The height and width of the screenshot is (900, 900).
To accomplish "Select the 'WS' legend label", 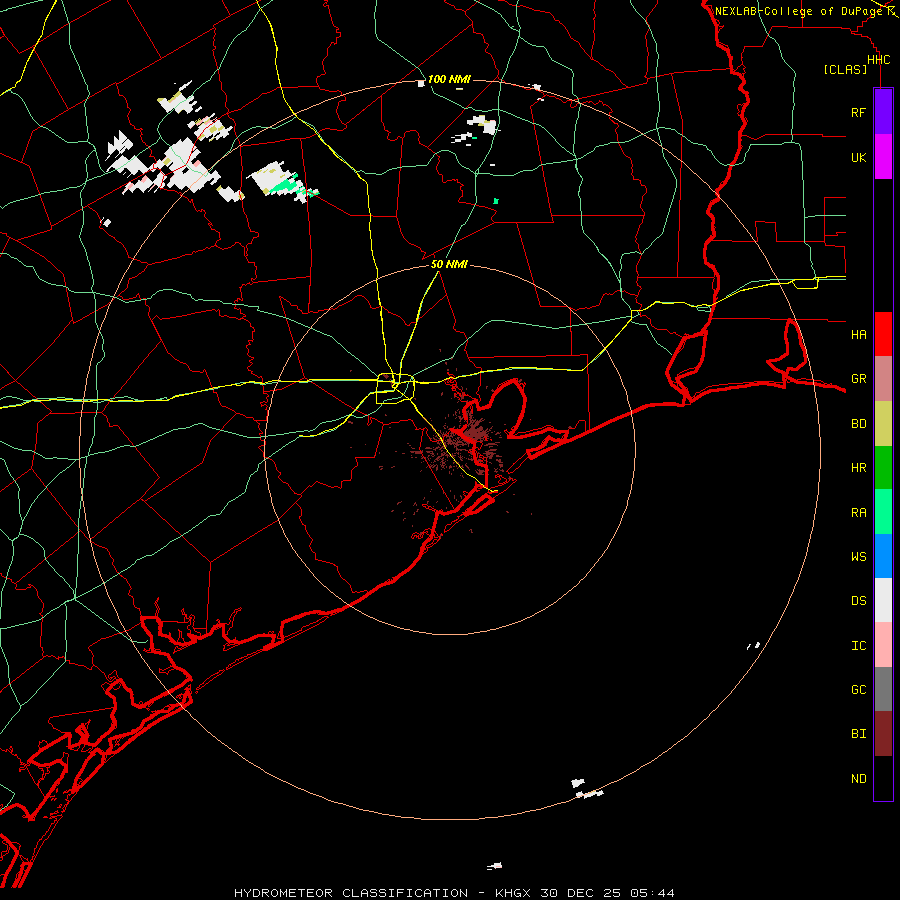I will pos(858,556).
